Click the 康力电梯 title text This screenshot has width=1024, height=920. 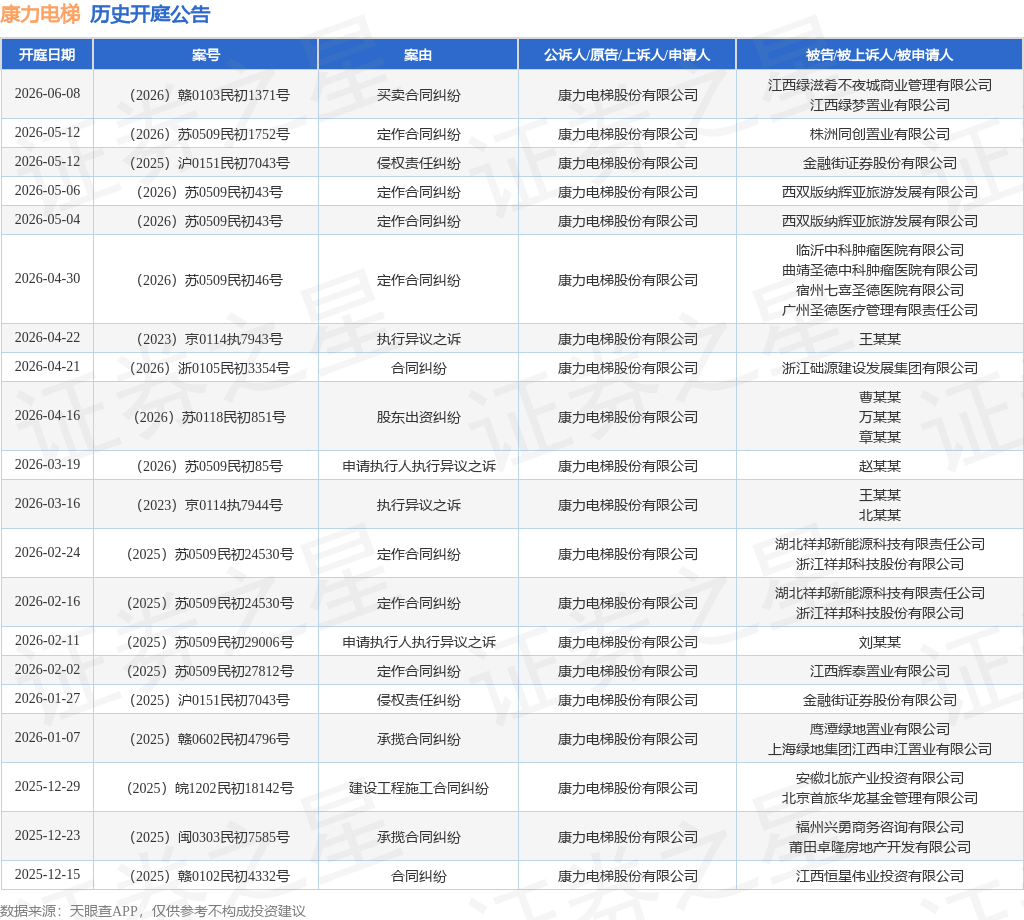[x=40, y=14]
